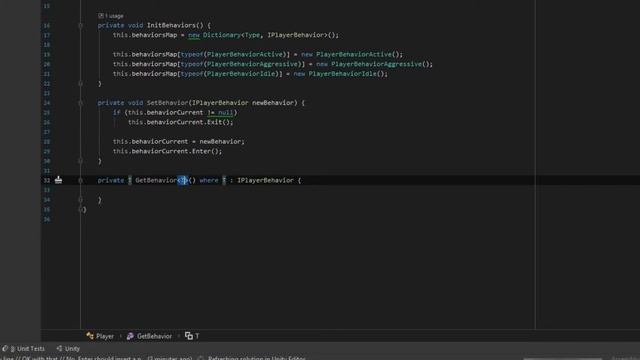
Task: Click the type parameter icon beside T
Action: pyautogui.click(x=189, y=336)
